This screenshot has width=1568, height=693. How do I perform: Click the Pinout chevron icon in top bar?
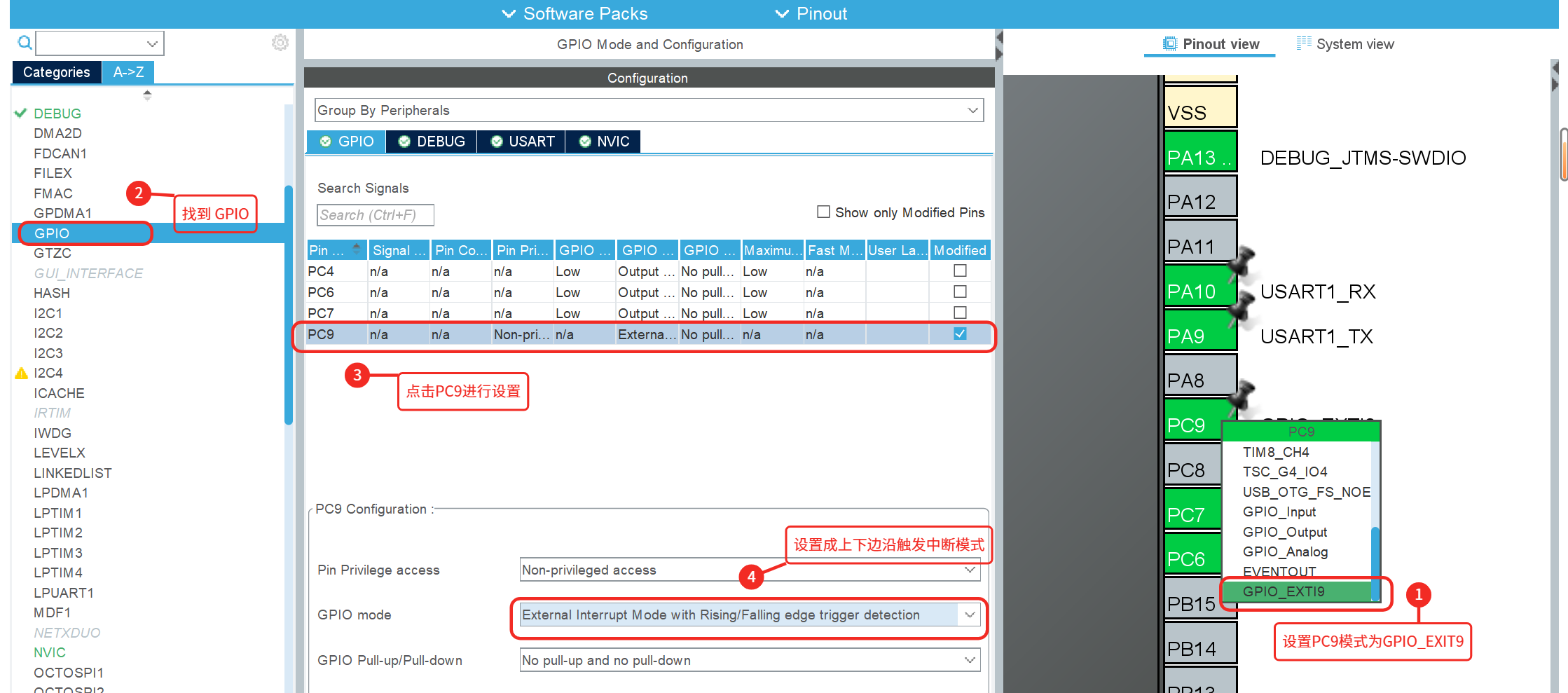(782, 13)
